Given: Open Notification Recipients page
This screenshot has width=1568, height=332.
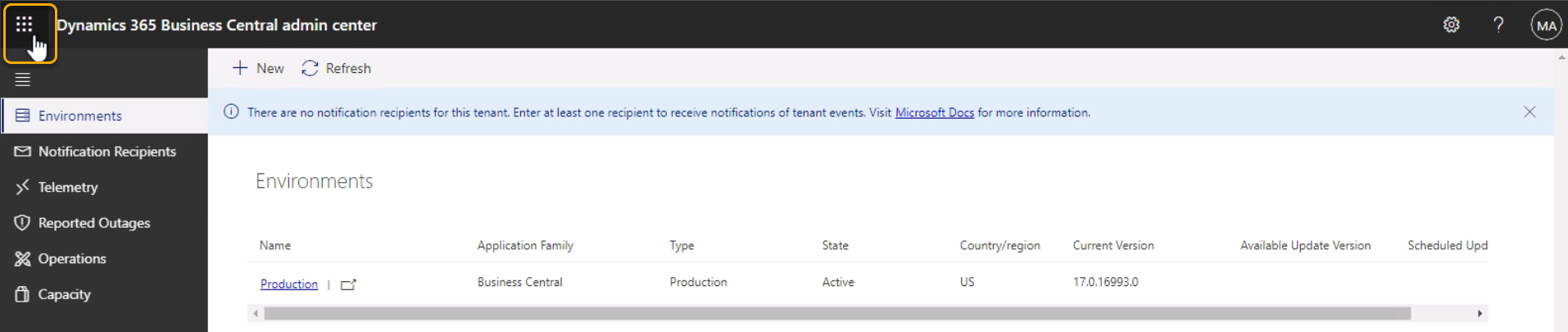Looking at the screenshot, I should [x=106, y=152].
